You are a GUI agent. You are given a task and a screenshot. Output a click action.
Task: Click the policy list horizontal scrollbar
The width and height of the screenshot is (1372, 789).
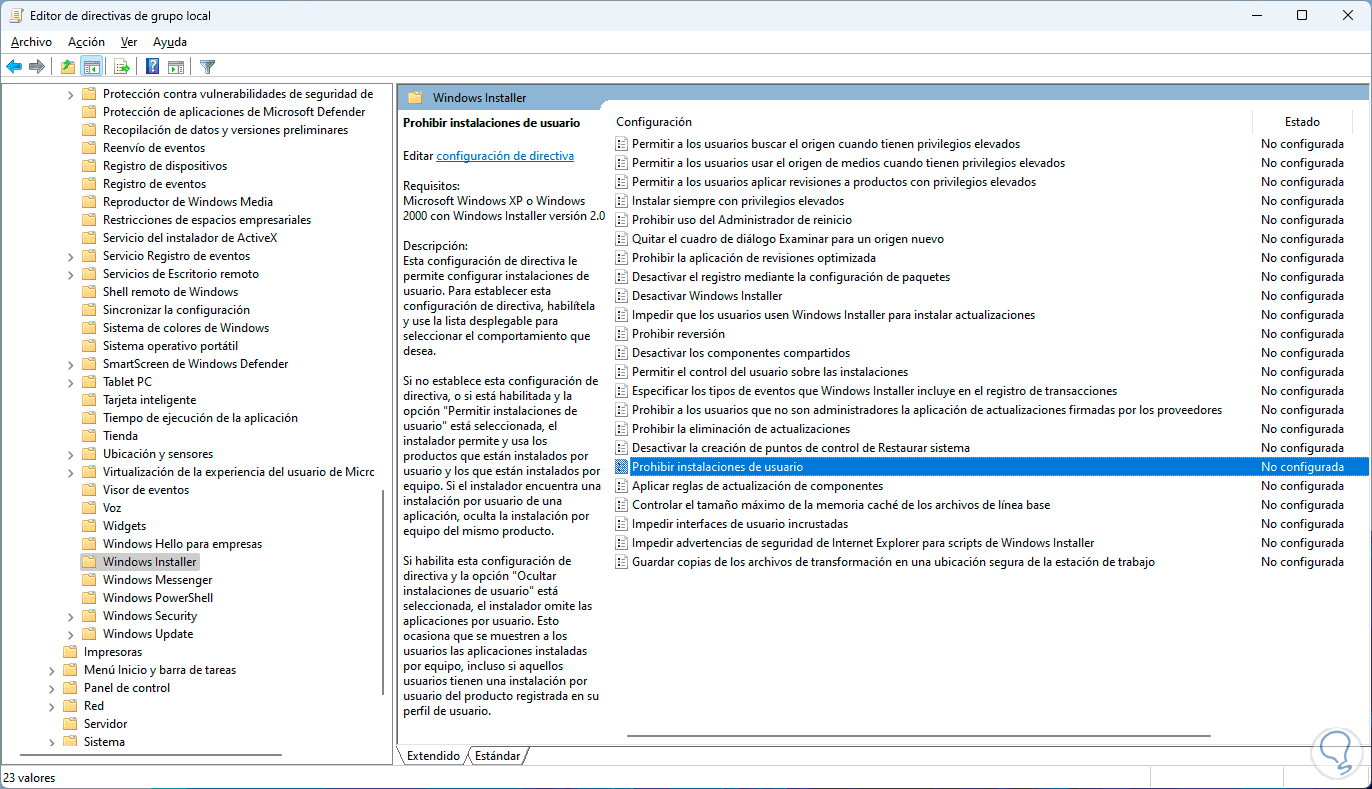[x=919, y=738]
